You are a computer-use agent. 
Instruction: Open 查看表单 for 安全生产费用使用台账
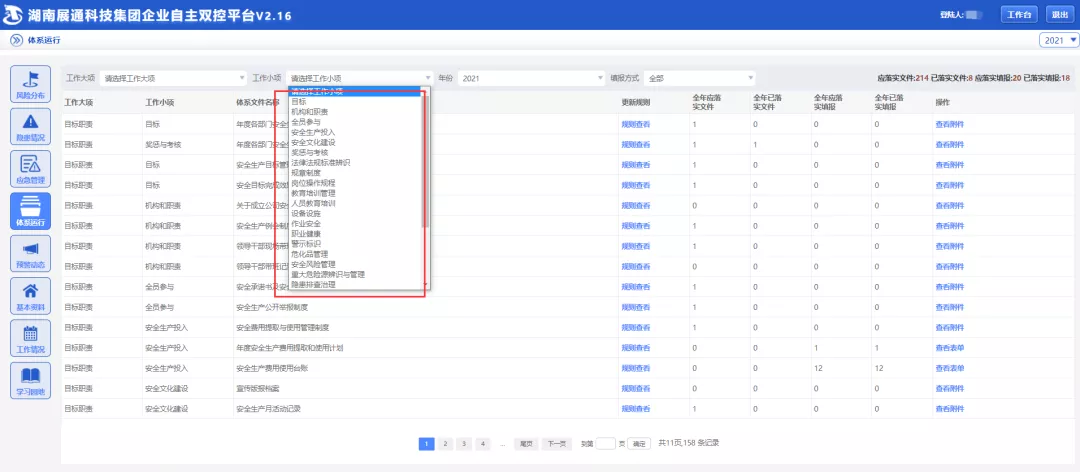[950, 368]
